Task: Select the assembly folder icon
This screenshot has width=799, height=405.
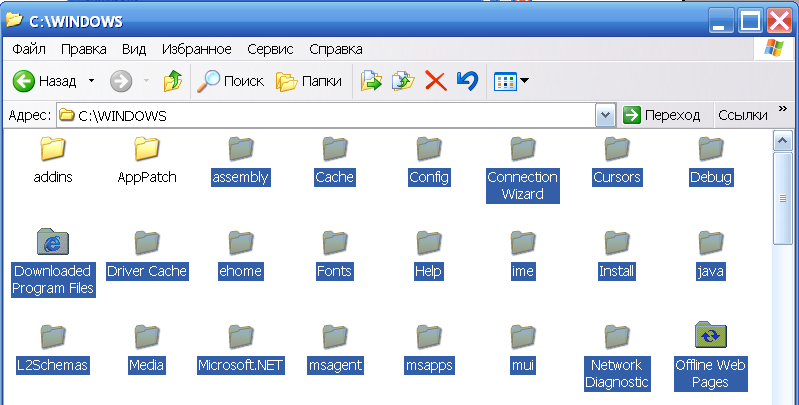Action: tap(241, 149)
